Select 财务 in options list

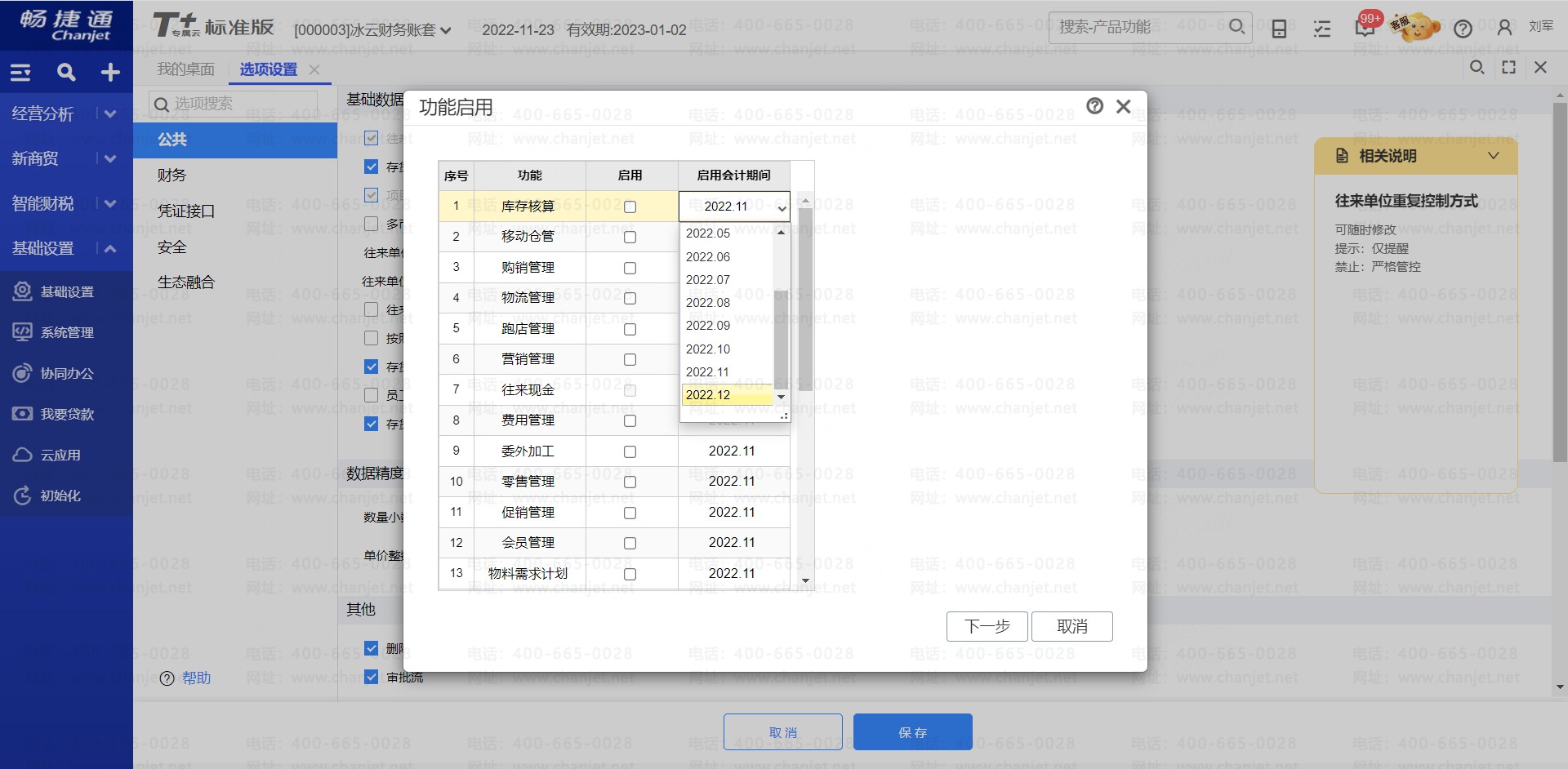pos(172,176)
